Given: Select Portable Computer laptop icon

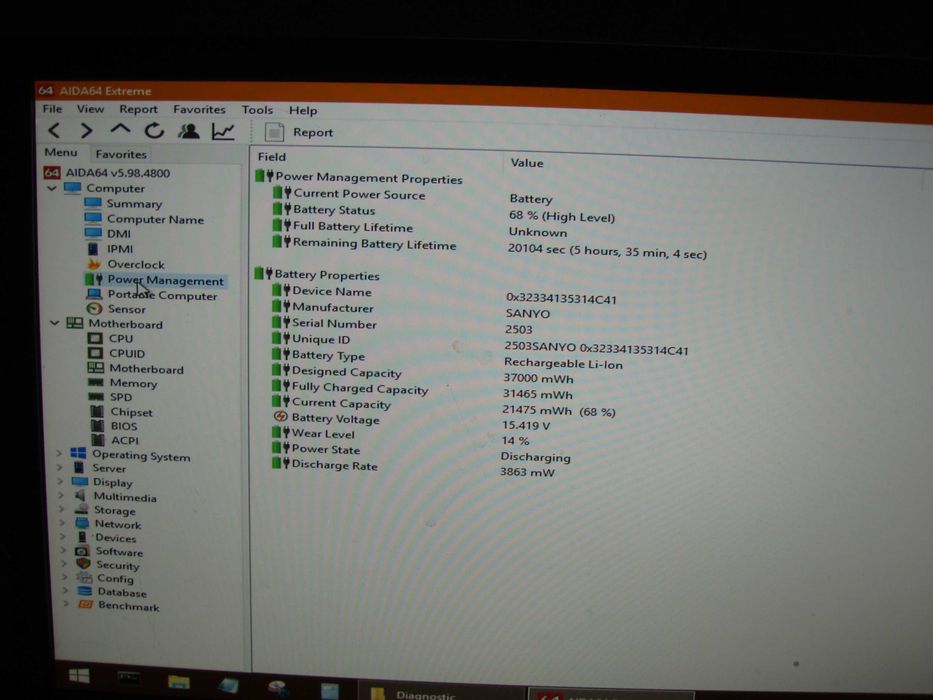Looking at the screenshot, I should [94, 294].
